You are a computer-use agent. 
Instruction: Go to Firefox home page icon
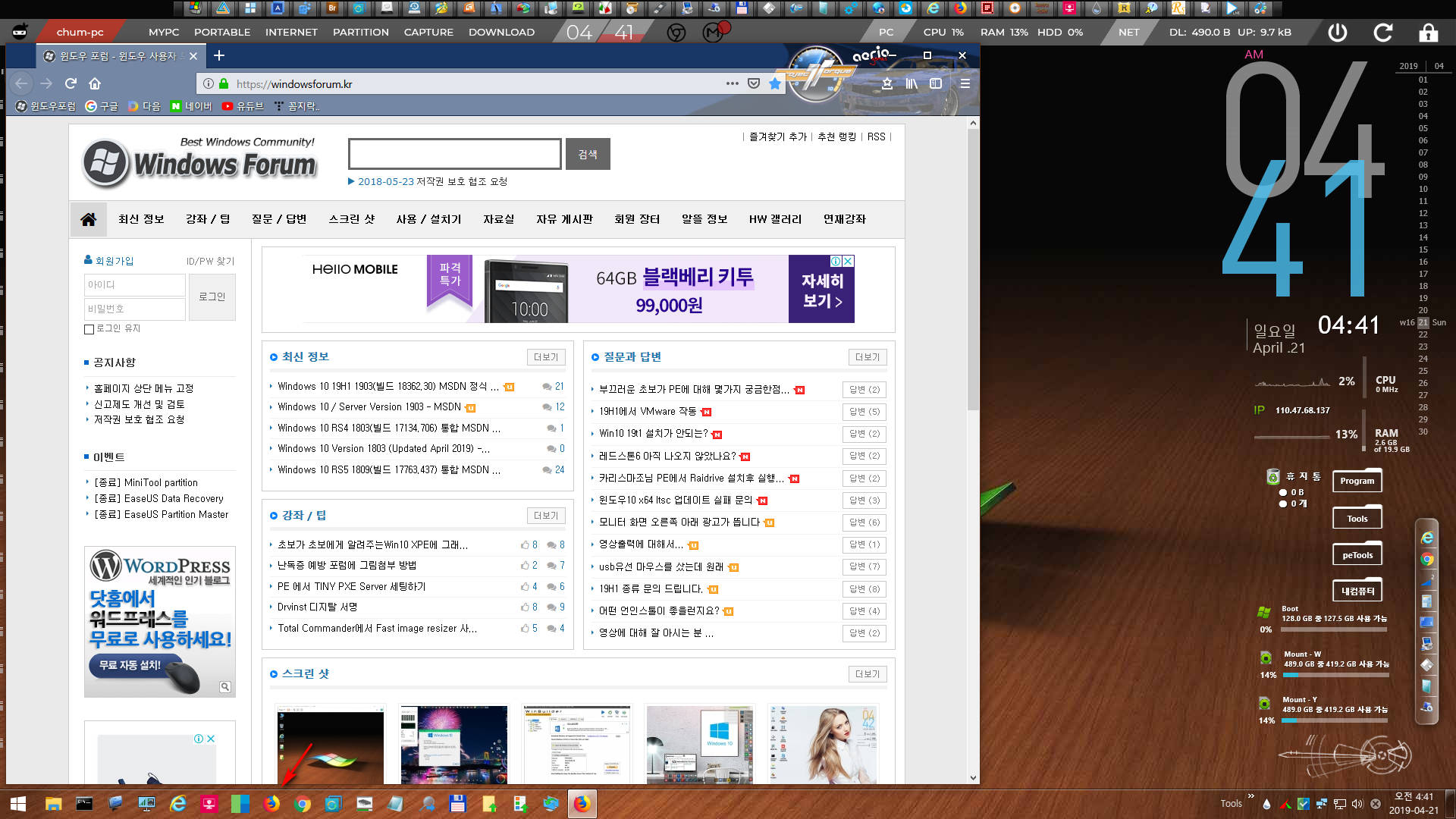pos(95,83)
